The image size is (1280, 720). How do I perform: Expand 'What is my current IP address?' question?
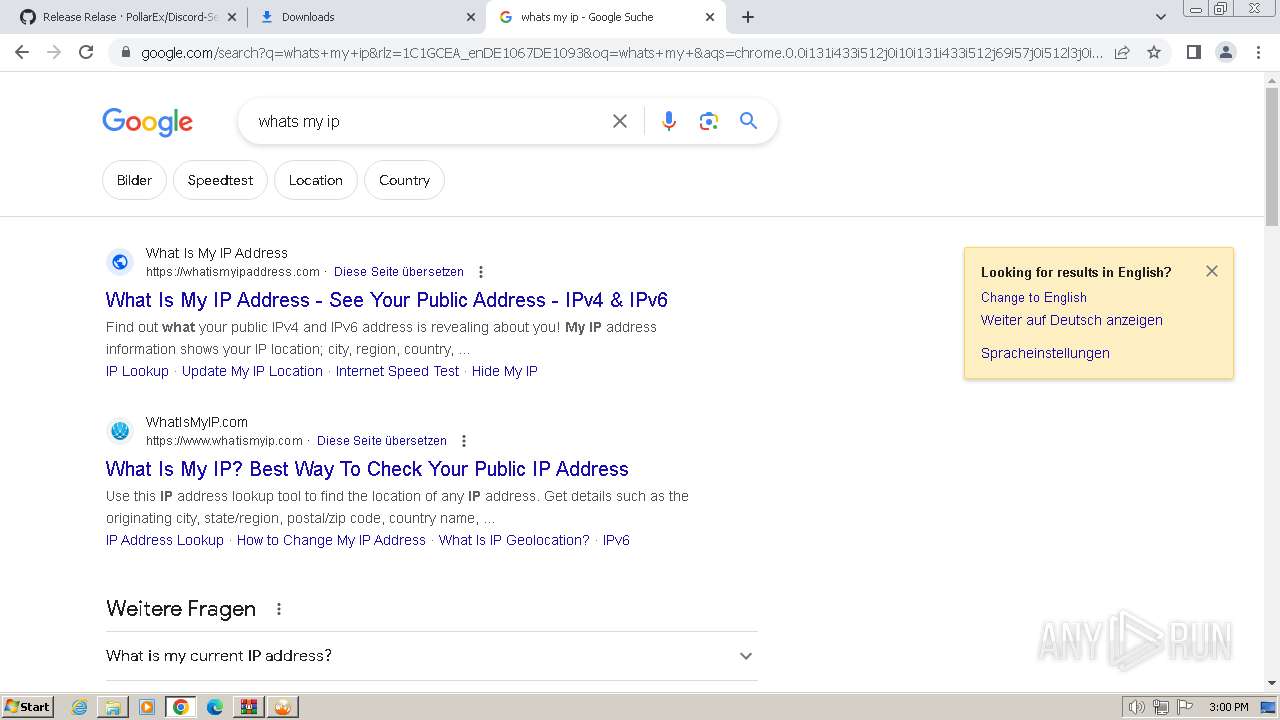click(x=432, y=656)
